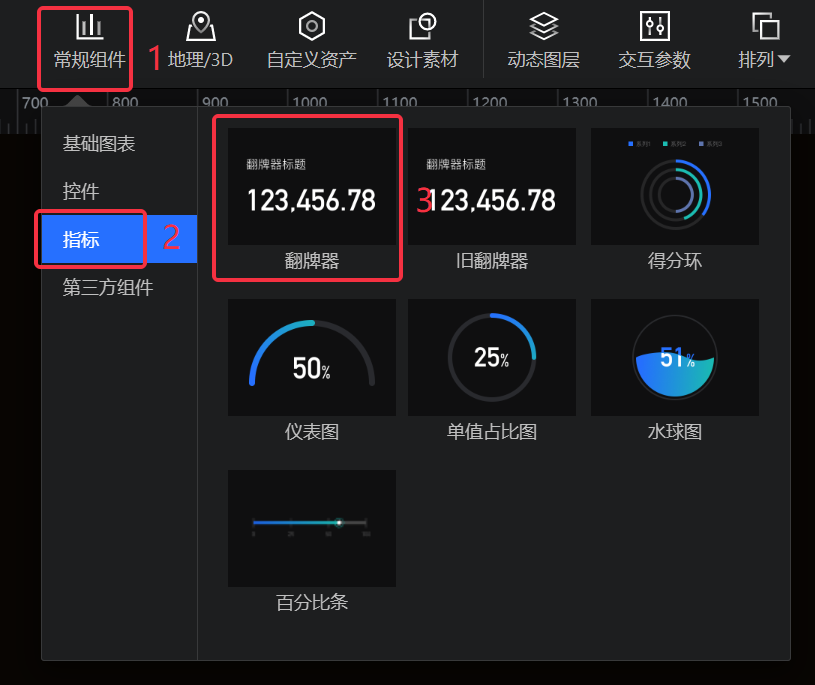
Task: Select the 基础图表 category
Action: pos(99,143)
